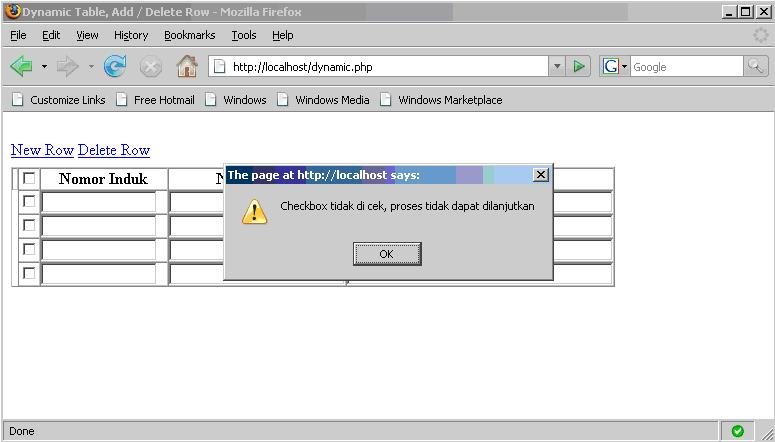Image resolution: width=775 pixels, height=442 pixels.
Task: Click the grayed Forward arrow icon
Action: point(67,66)
